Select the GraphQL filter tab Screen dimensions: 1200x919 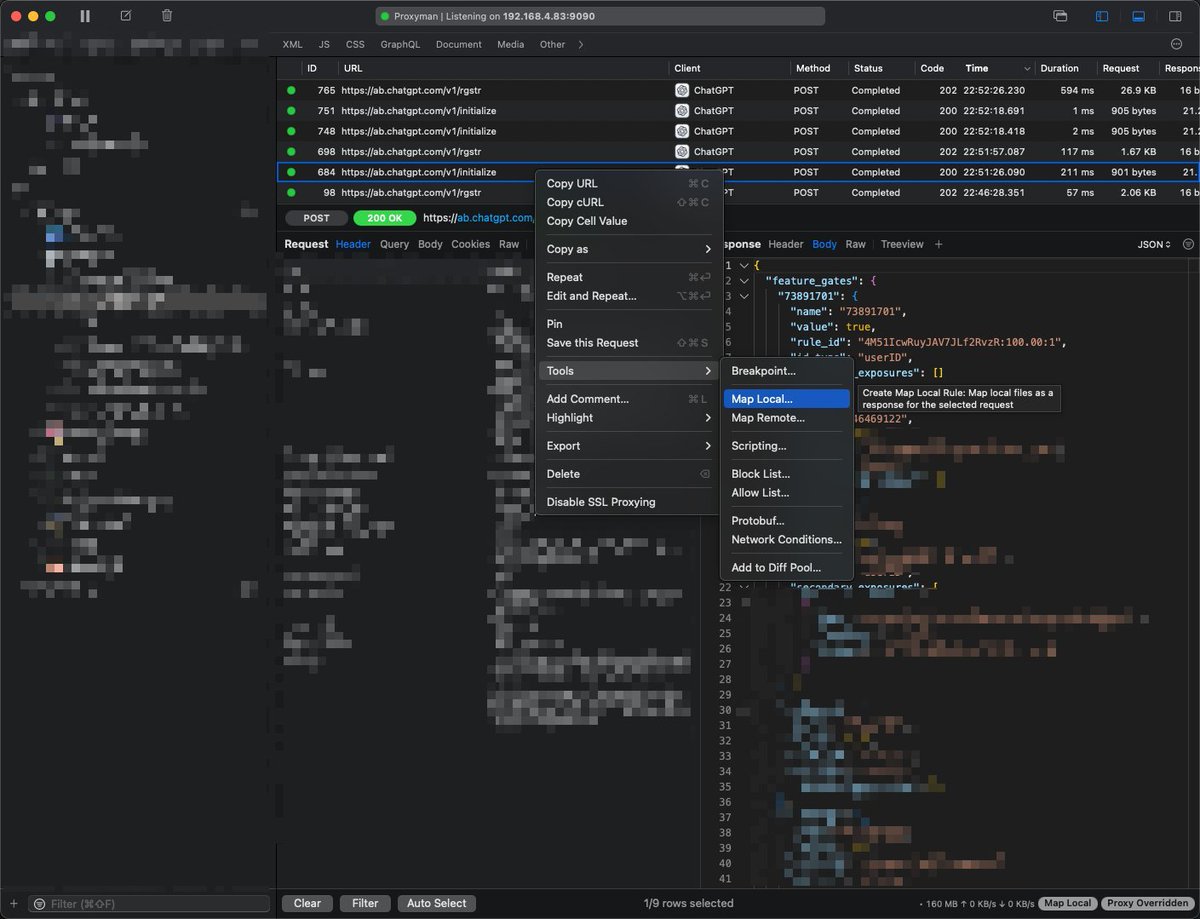click(400, 44)
